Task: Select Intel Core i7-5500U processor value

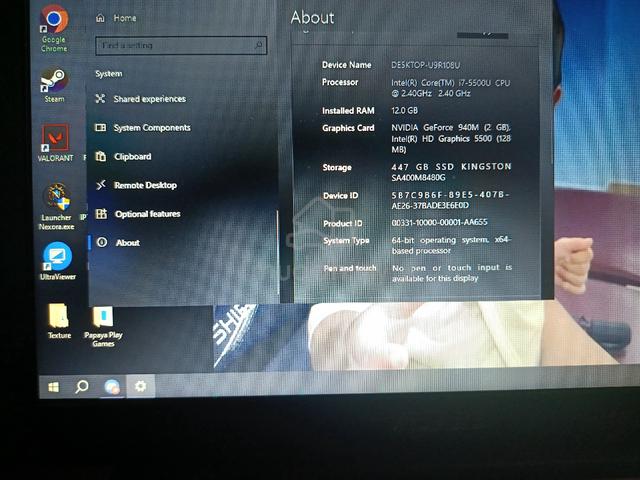Action: pyautogui.click(x=451, y=88)
